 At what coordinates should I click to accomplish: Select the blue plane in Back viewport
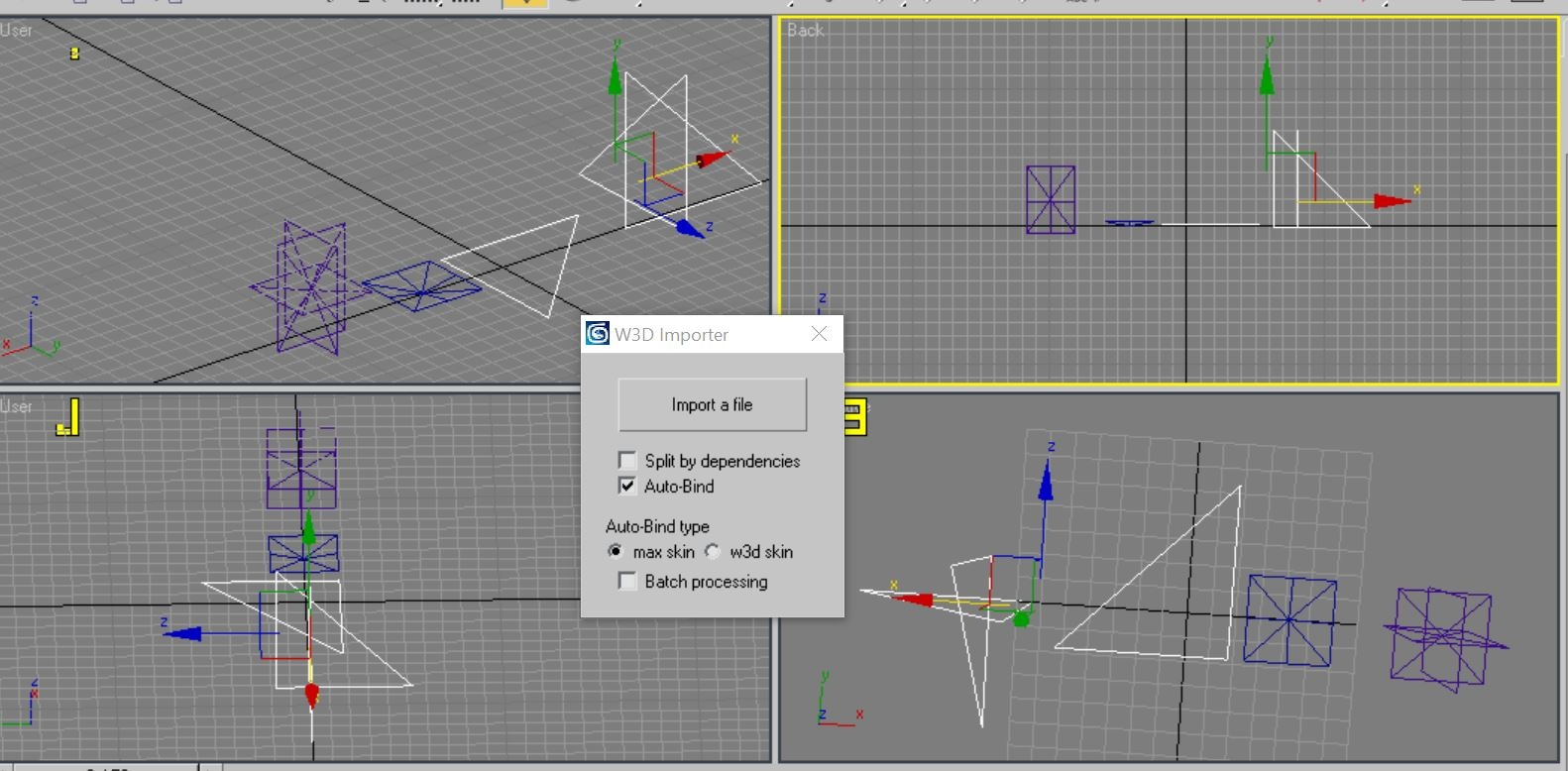click(1129, 223)
